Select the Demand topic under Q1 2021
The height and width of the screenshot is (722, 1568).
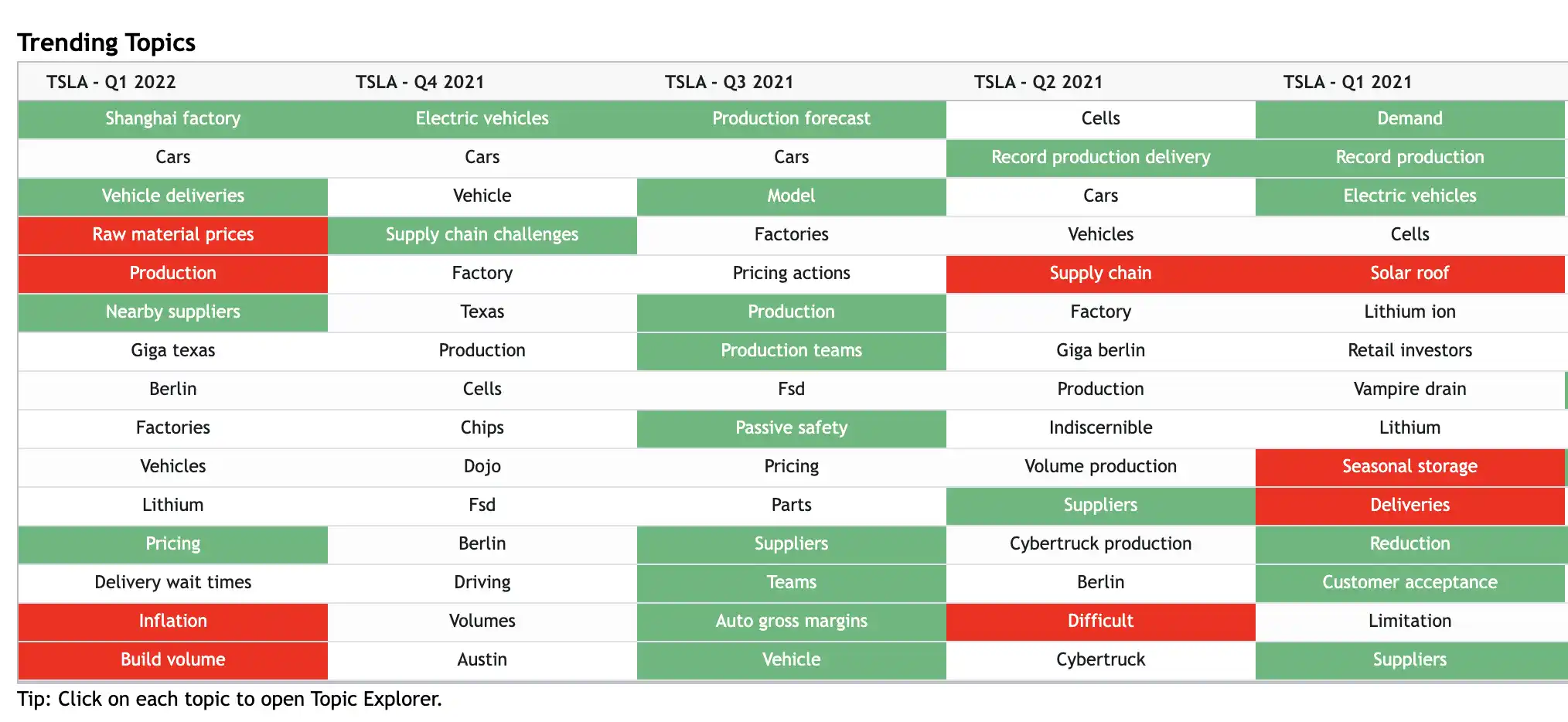(1409, 118)
